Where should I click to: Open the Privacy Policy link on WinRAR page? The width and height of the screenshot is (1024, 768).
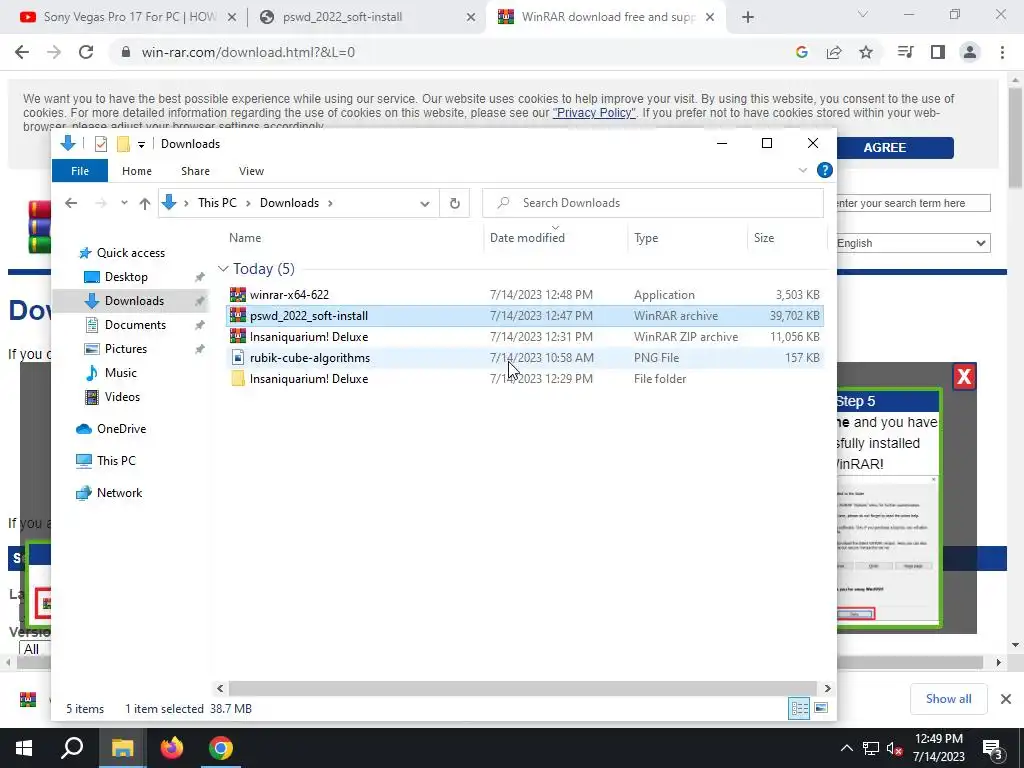594,113
